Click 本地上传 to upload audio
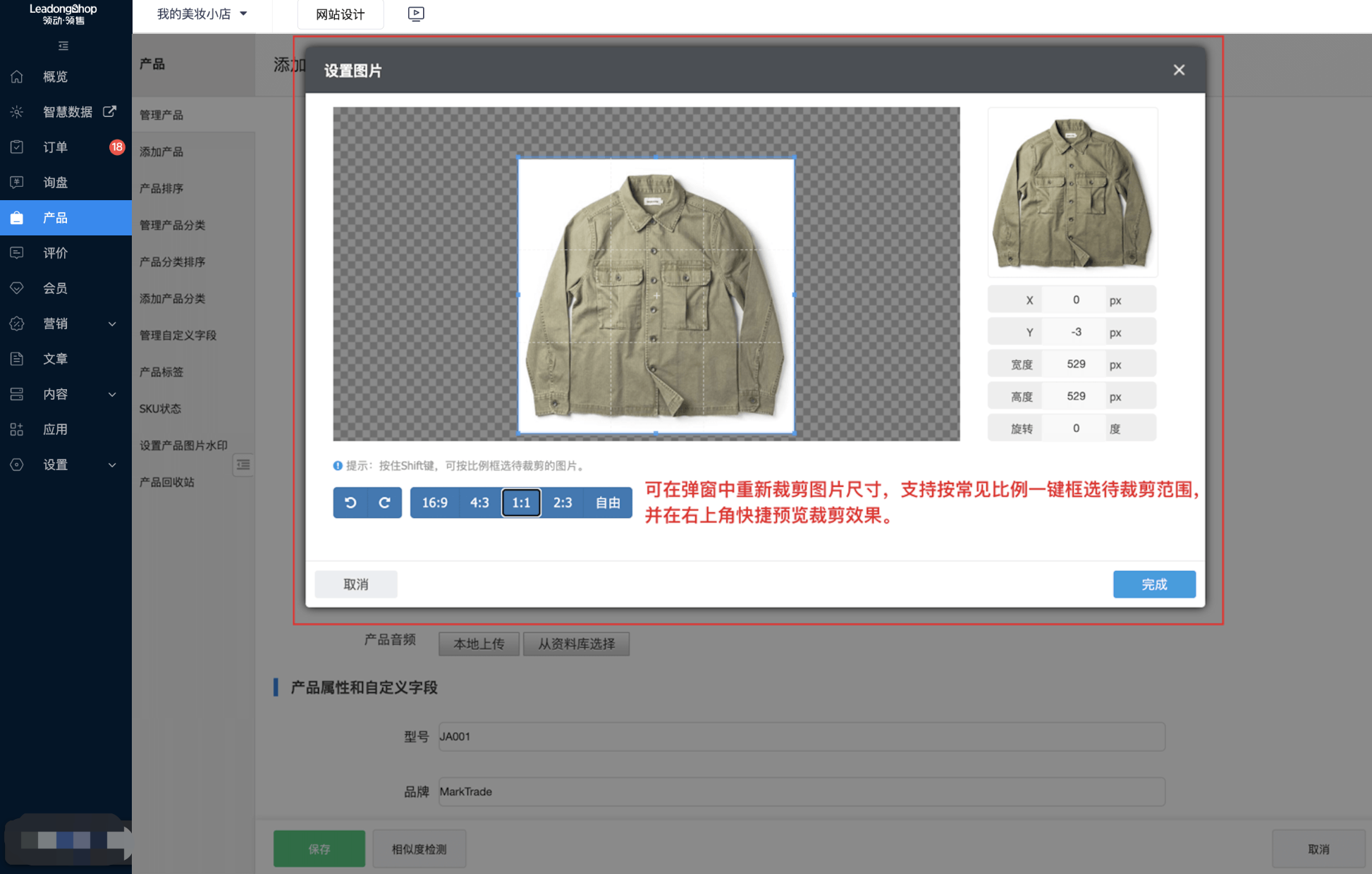The image size is (1372, 874). [479, 644]
